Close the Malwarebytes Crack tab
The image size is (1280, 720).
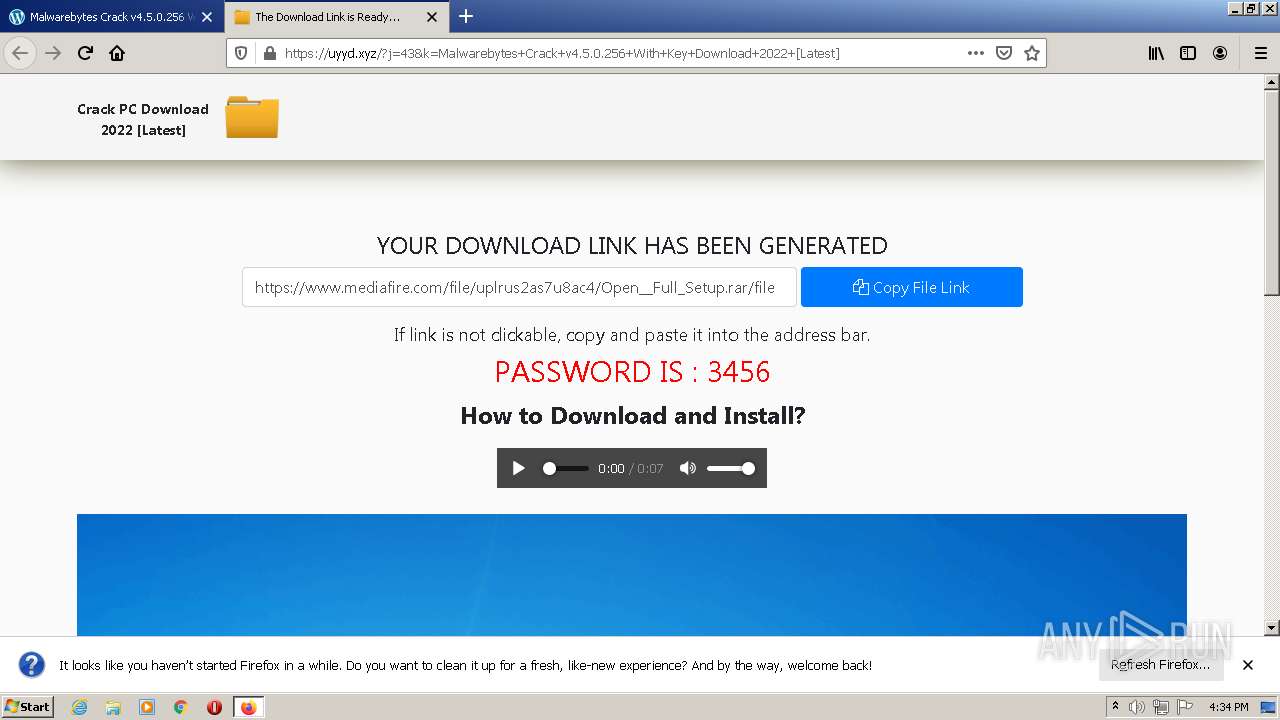click(x=207, y=17)
